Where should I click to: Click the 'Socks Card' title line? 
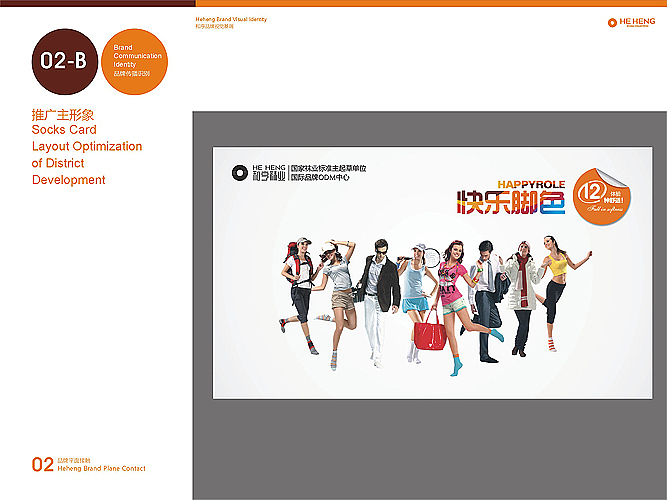(x=64, y=129)
